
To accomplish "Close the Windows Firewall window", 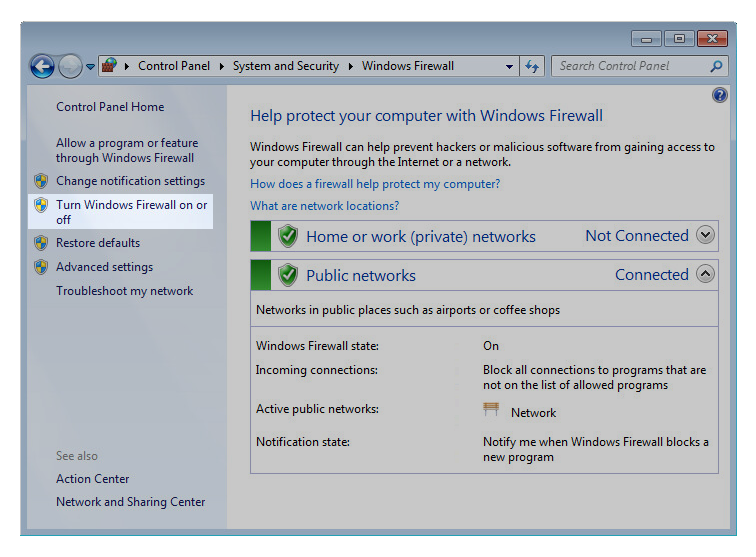I will tap(712, 39).
